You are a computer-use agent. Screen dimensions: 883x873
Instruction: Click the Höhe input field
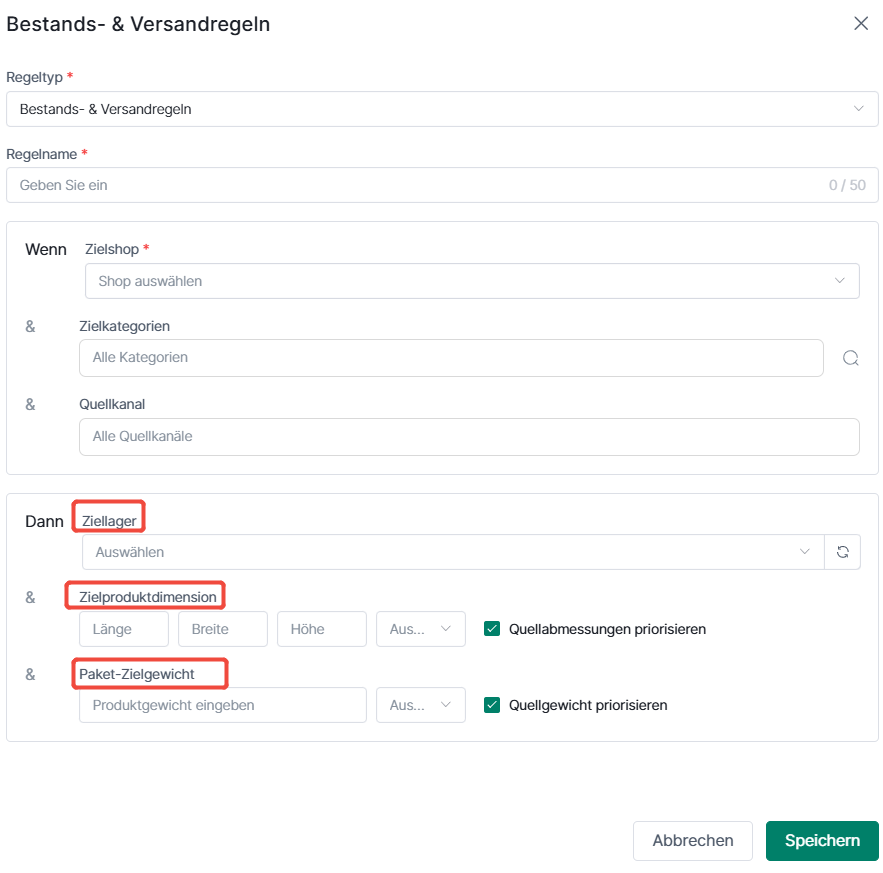click(x=322, y=629)
